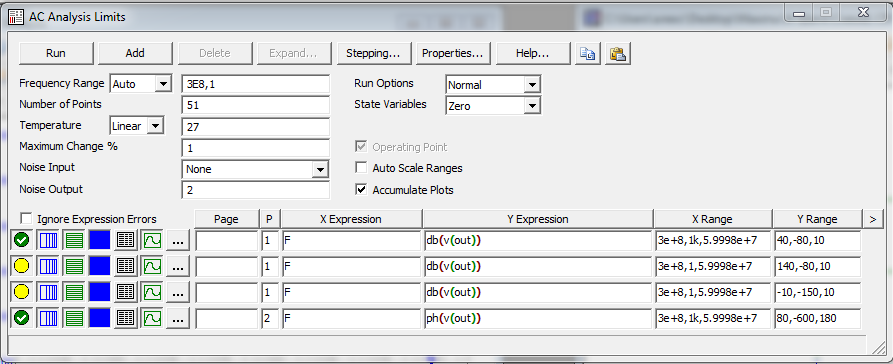Click the Maximum Change % field
This screenshot has width=893, height=364.
click(x=255, y=148)
